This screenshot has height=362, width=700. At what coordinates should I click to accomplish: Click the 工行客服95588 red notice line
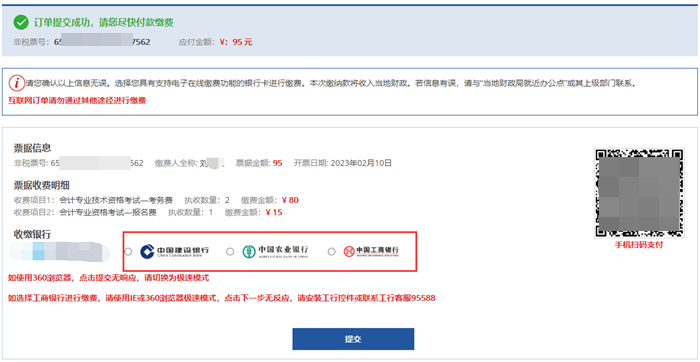coord(221,298)
